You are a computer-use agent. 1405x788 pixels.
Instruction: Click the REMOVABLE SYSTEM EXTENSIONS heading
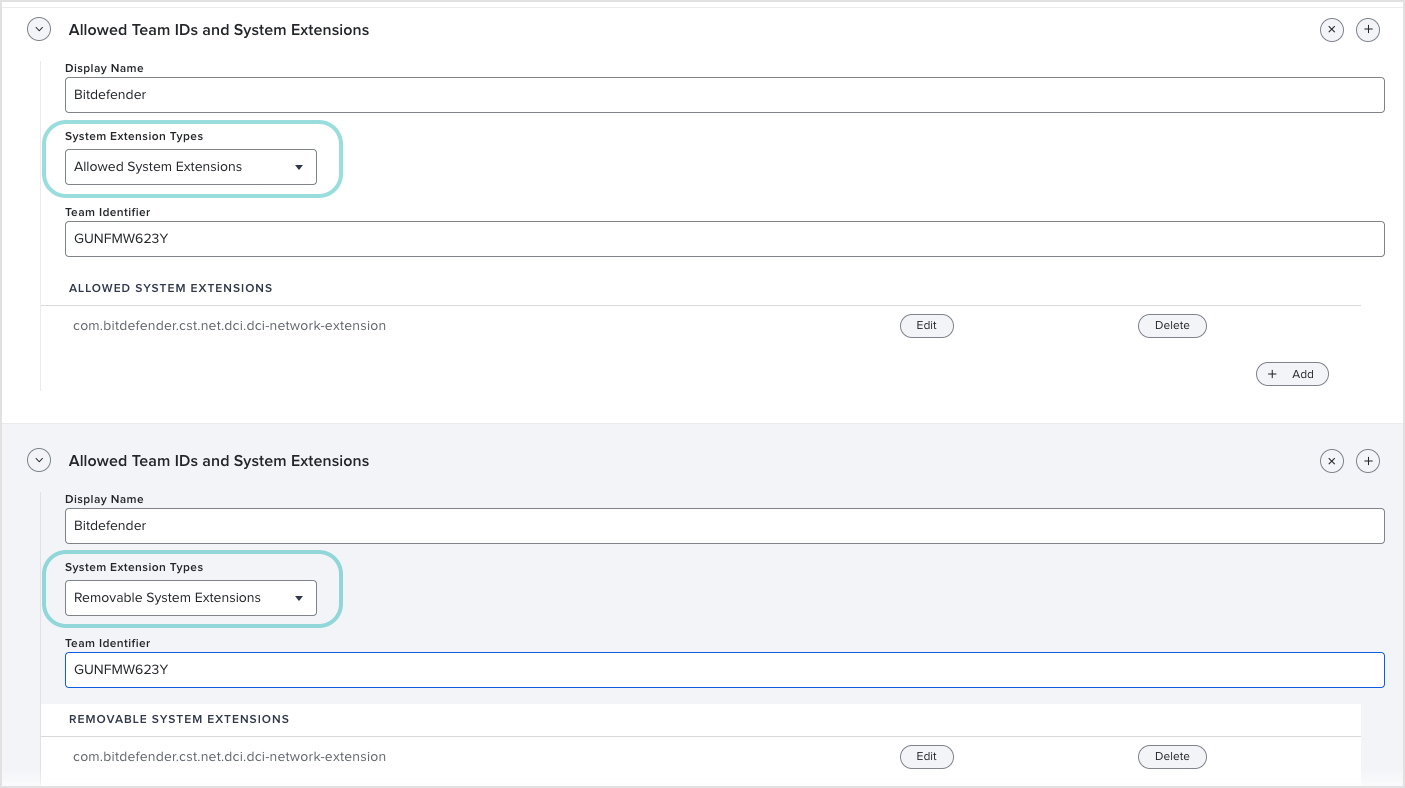[179, 719]
